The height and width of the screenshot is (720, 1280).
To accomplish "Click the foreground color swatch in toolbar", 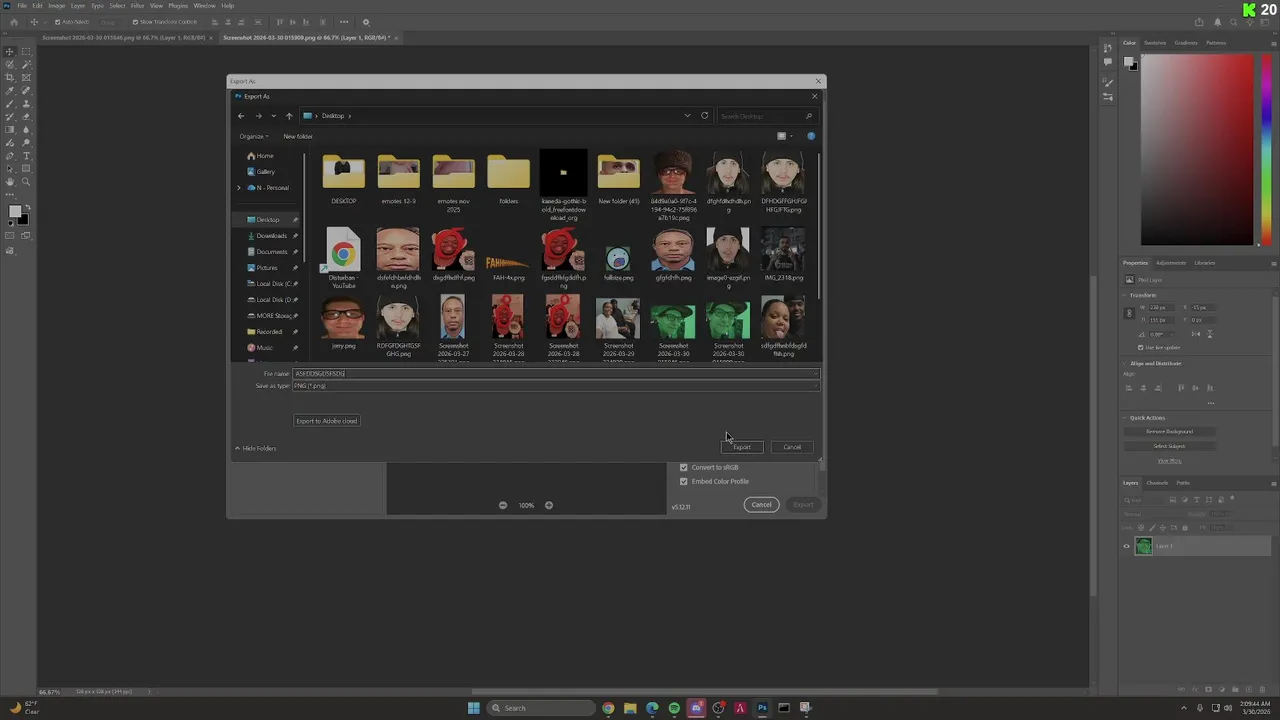I will (x=14, y=211).
